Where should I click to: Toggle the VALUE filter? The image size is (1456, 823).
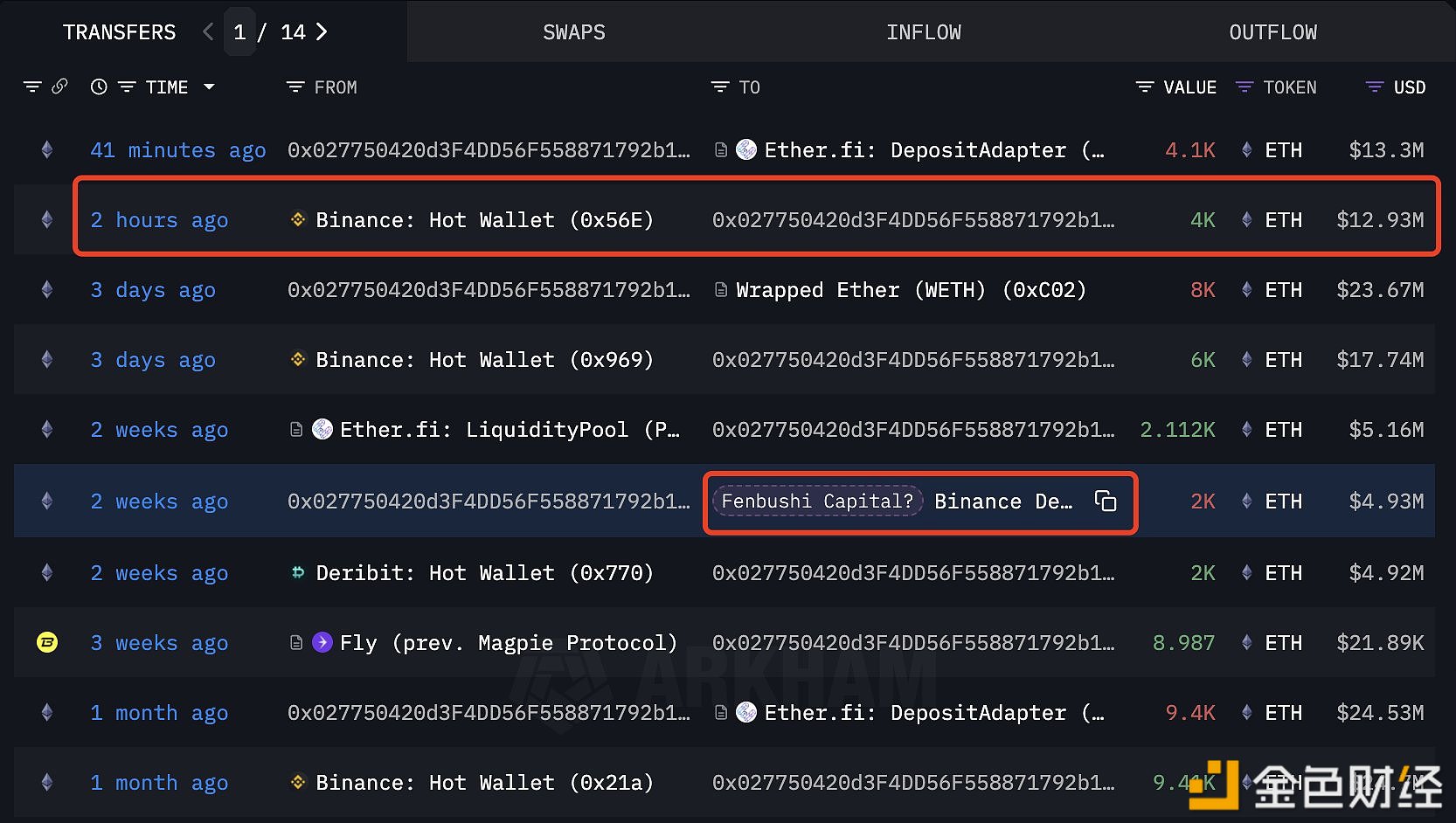click(x=1144, y=87)
